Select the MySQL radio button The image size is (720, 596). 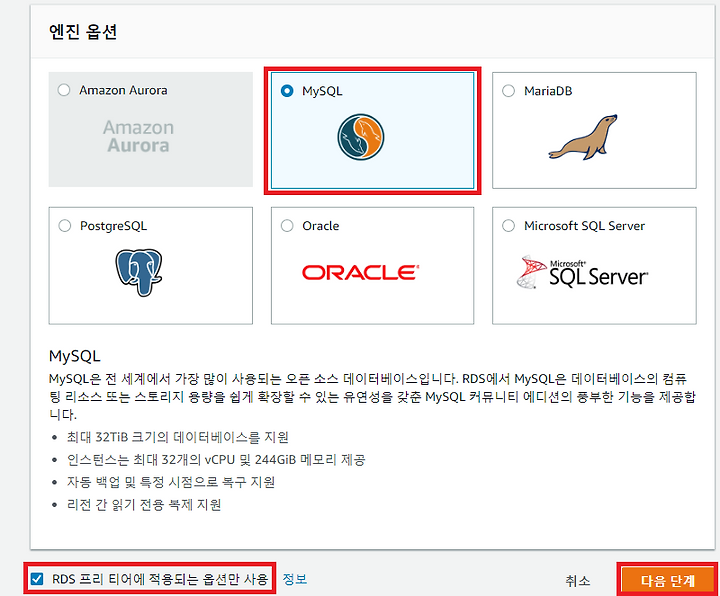click(x=287, y=90)
